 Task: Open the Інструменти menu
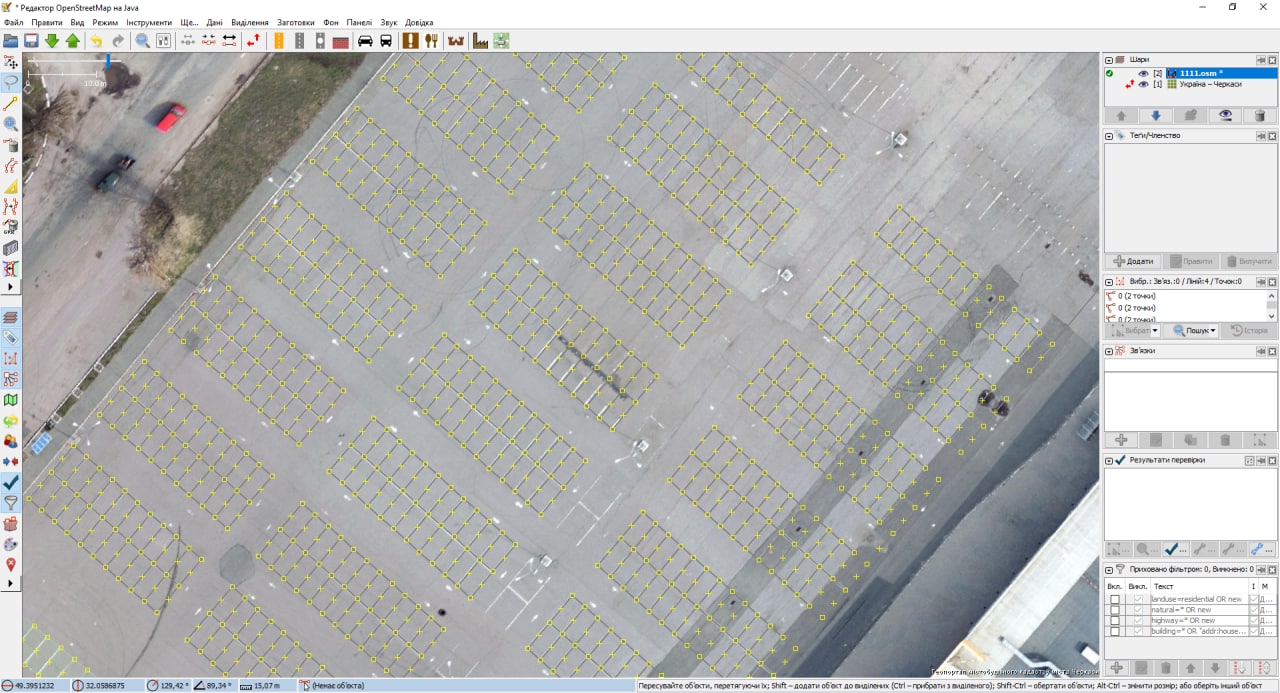[x=149, y=22]
